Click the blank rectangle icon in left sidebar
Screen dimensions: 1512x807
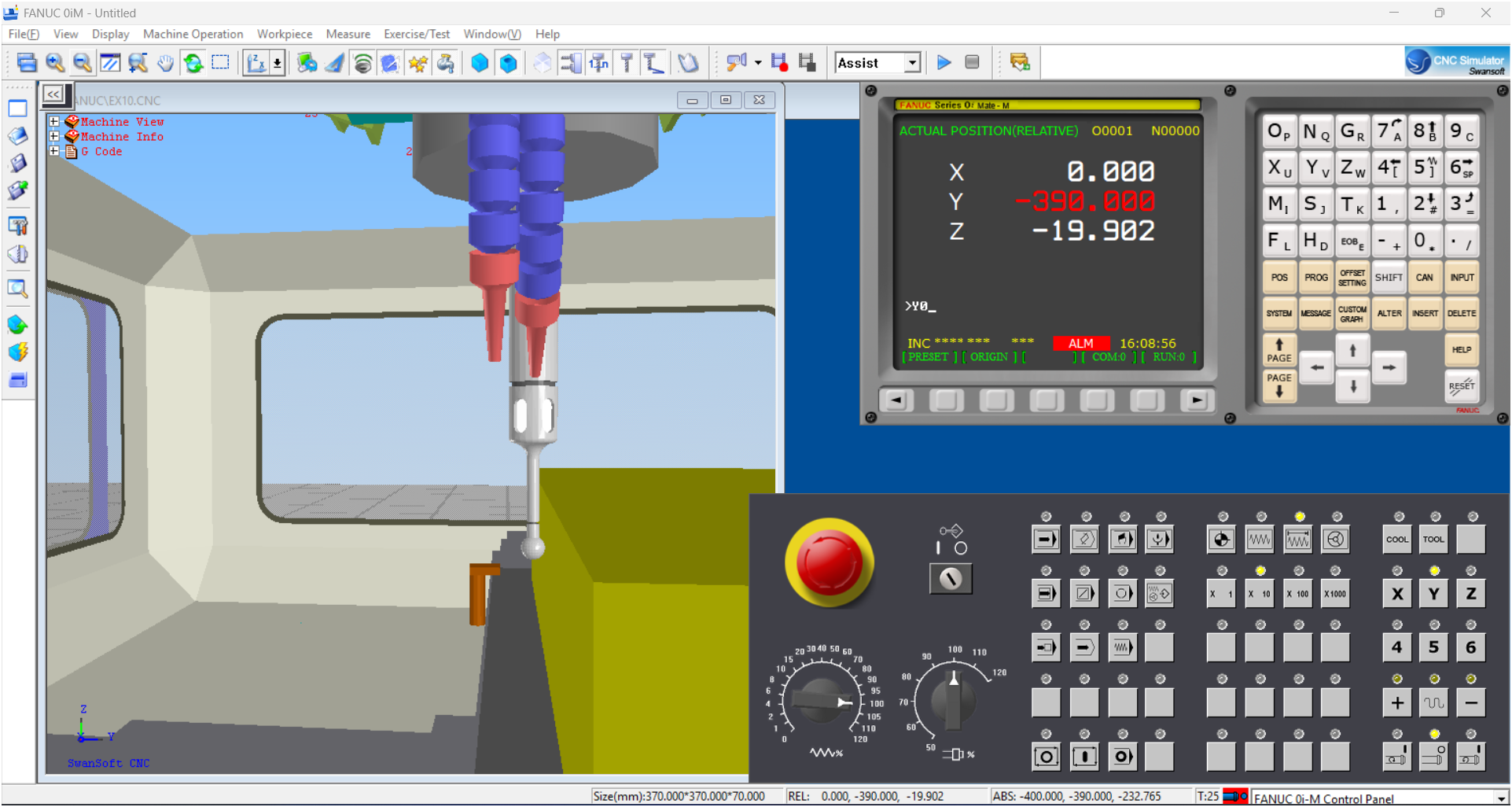(17, 109)
